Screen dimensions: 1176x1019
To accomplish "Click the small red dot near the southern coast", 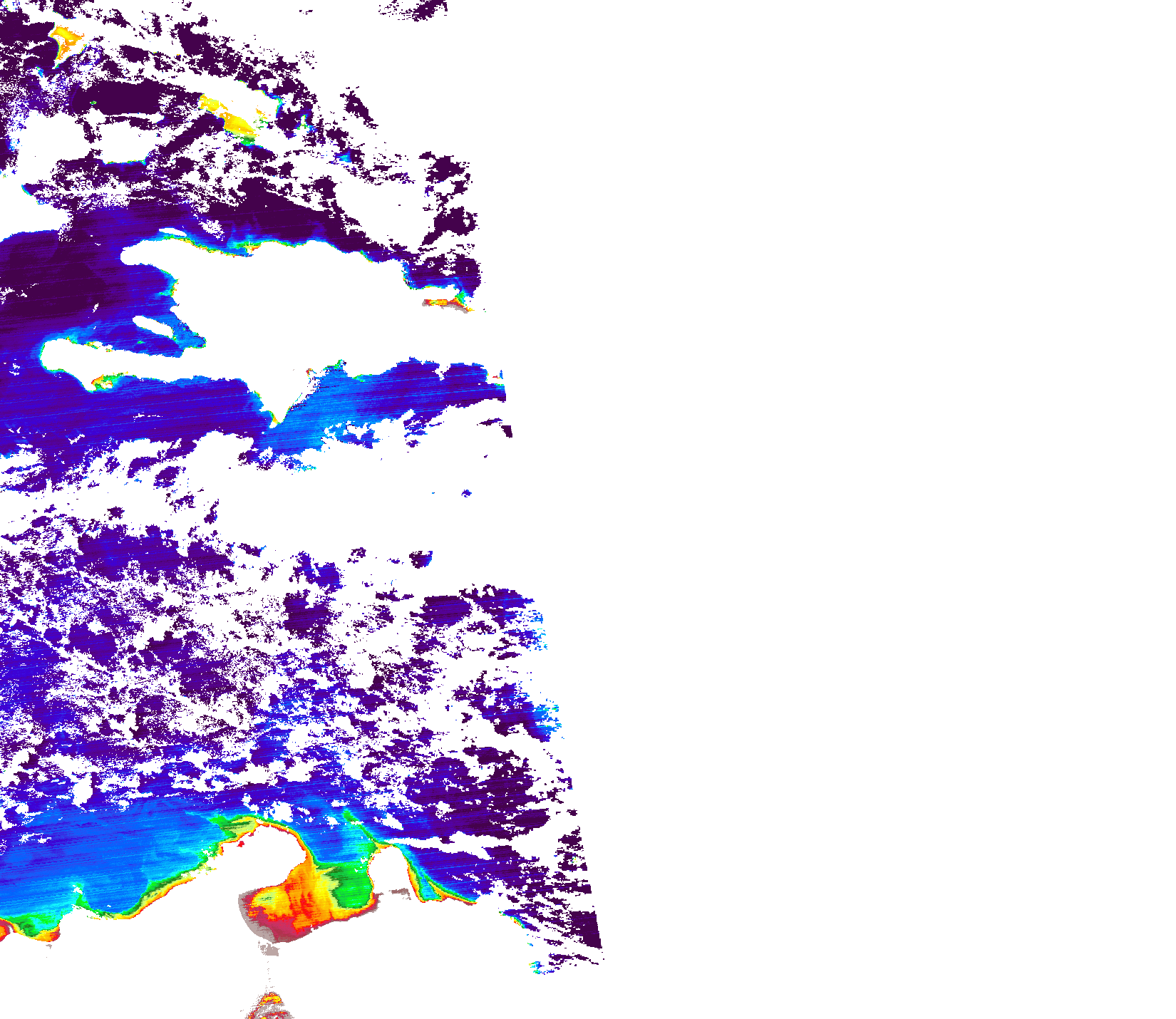I will pyautogui.click(x=240, y=844).
